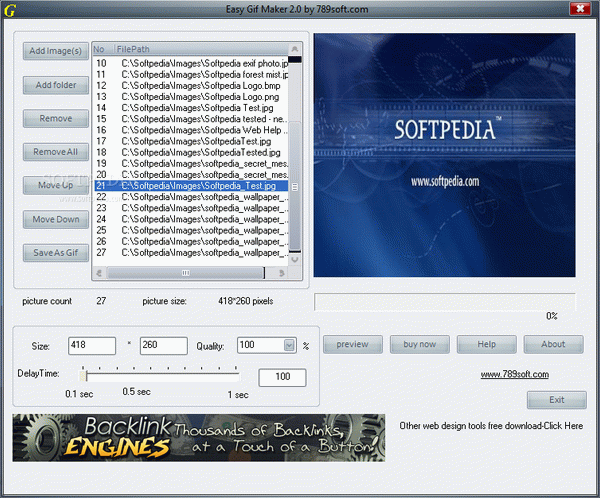This screenshot has height=498, width=600.
Task: Open the www.789soft.com link
Action: click(x=515, y=374)
